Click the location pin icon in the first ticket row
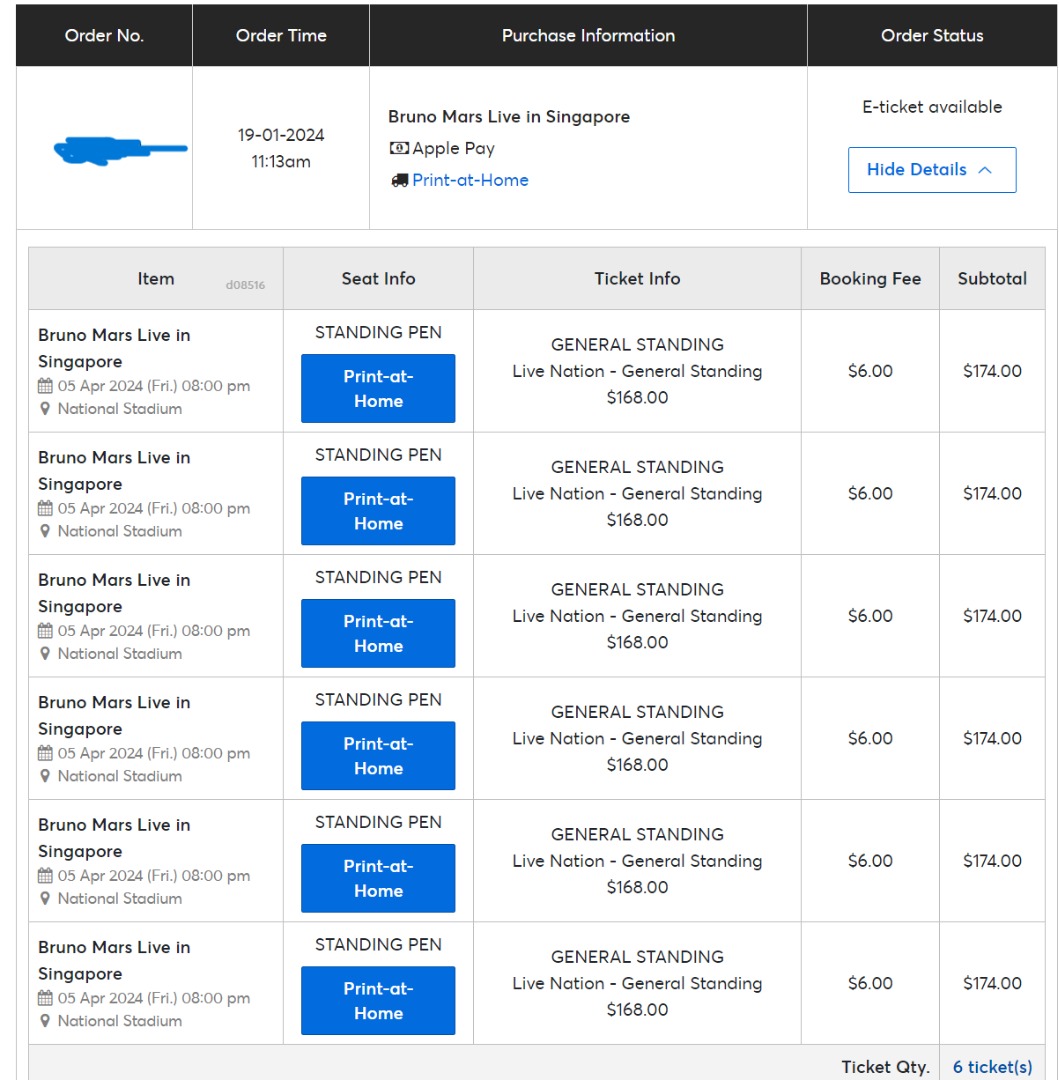Screen dimensions: 1059x1080 click(x=45, y=409)
